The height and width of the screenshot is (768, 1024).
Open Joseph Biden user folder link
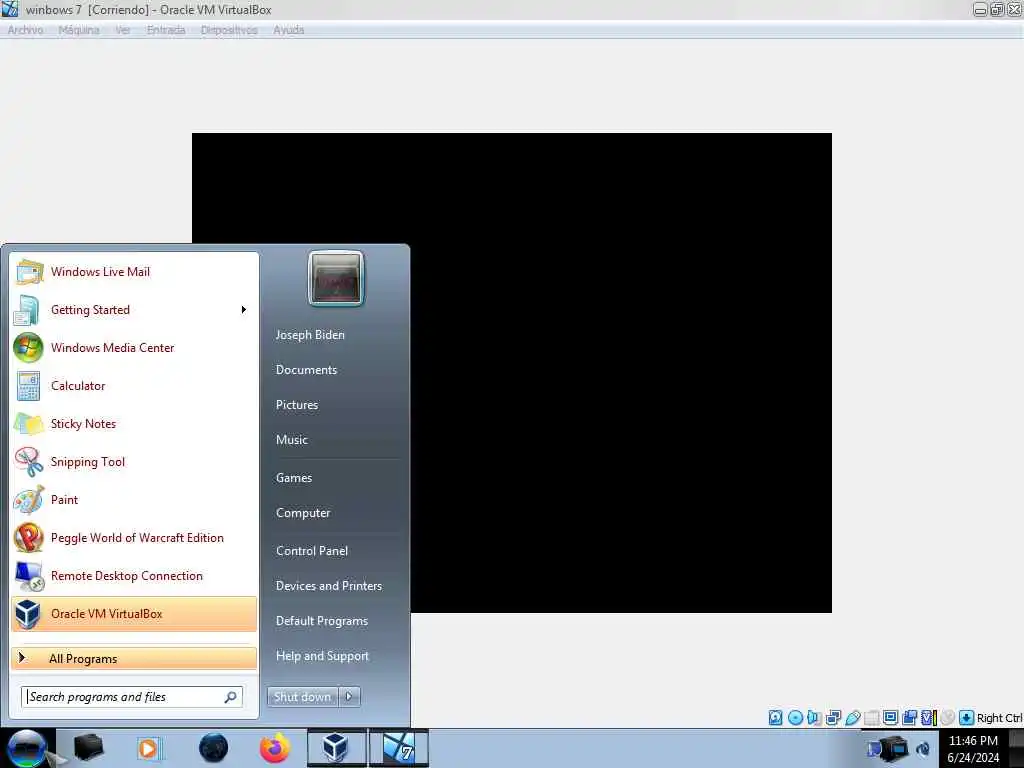click(x=310, y=334)
